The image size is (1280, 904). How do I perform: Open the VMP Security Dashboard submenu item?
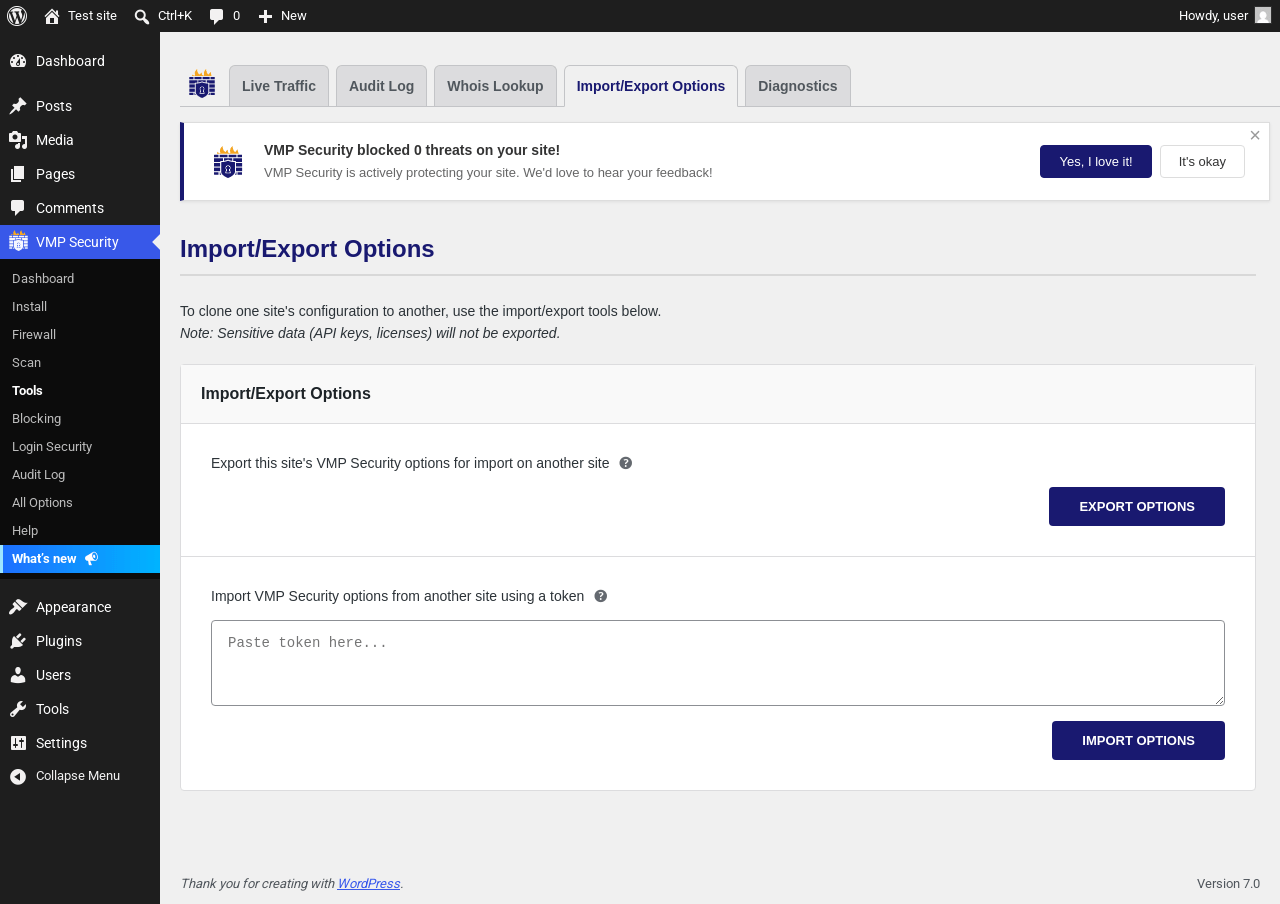pyautogui.click(x=80, y=278)
